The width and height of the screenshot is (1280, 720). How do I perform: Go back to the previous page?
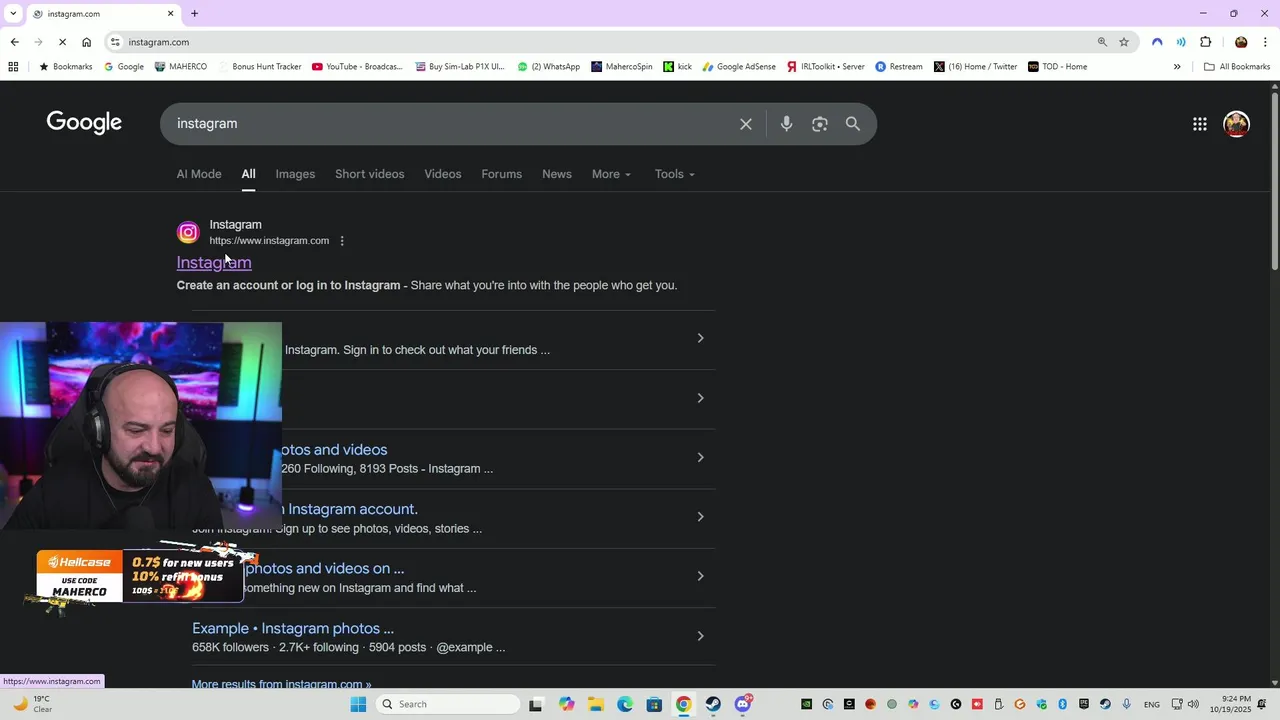14,42
